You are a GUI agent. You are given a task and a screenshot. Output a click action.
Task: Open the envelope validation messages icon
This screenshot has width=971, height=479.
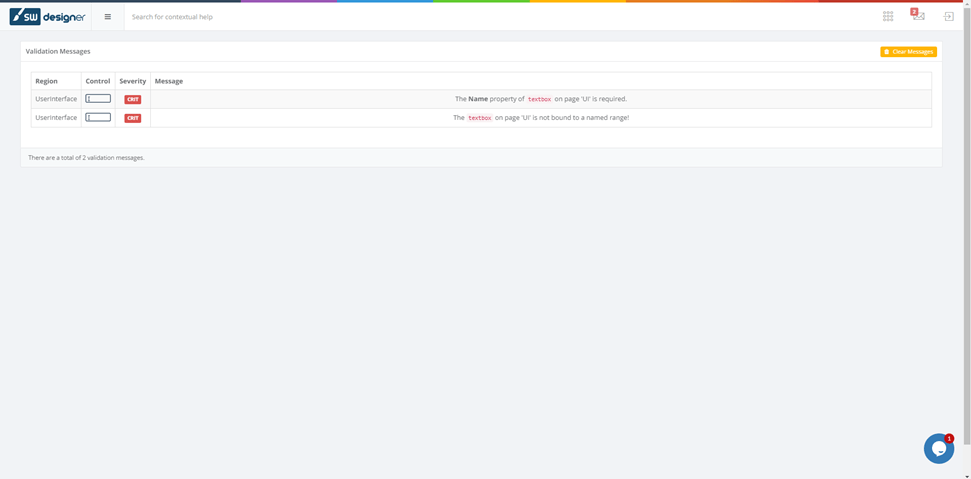click(918, 16)
